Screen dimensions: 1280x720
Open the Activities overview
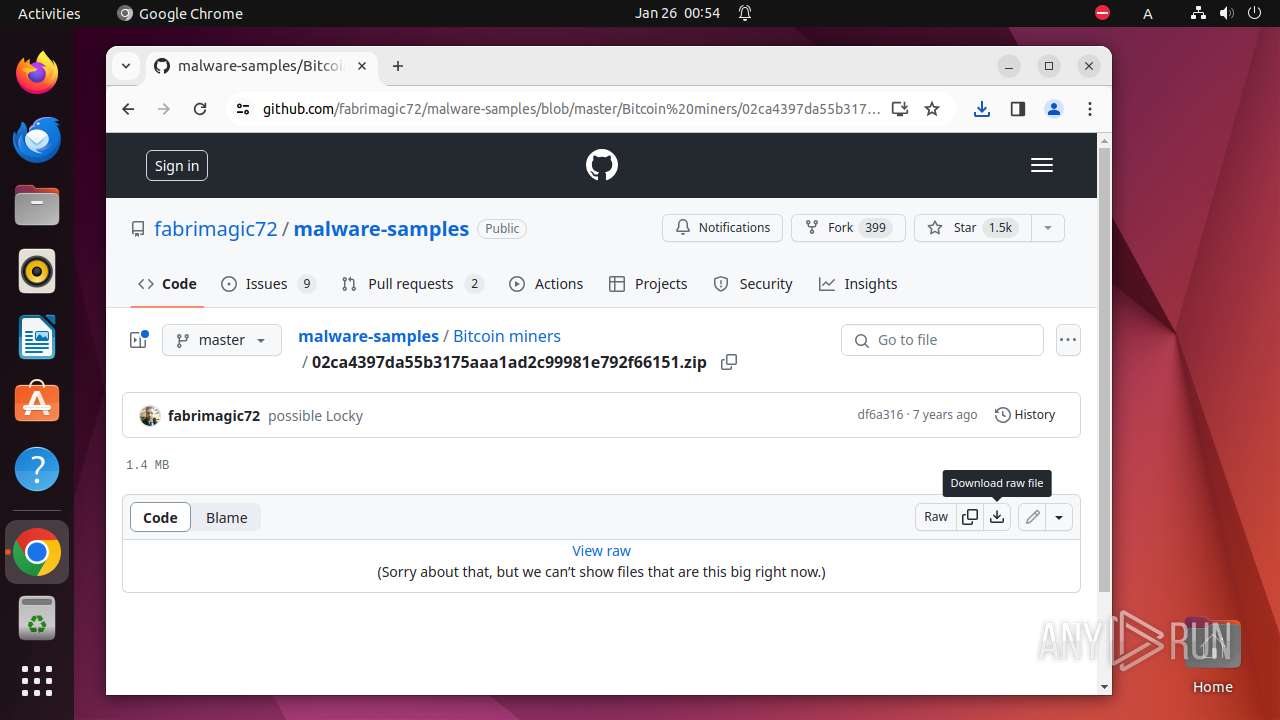(x=49, y=13)
